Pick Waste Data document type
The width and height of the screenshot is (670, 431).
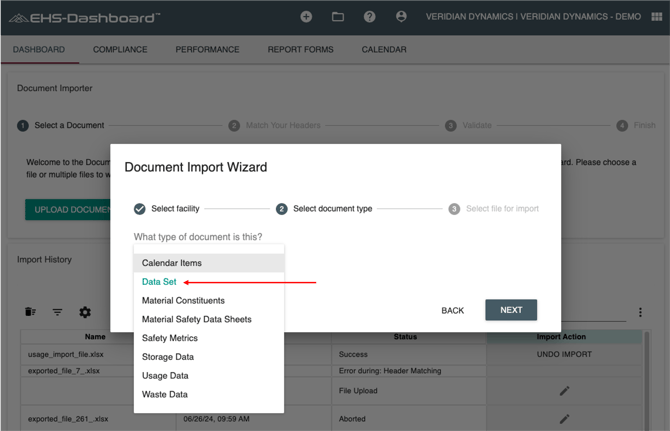165,394
